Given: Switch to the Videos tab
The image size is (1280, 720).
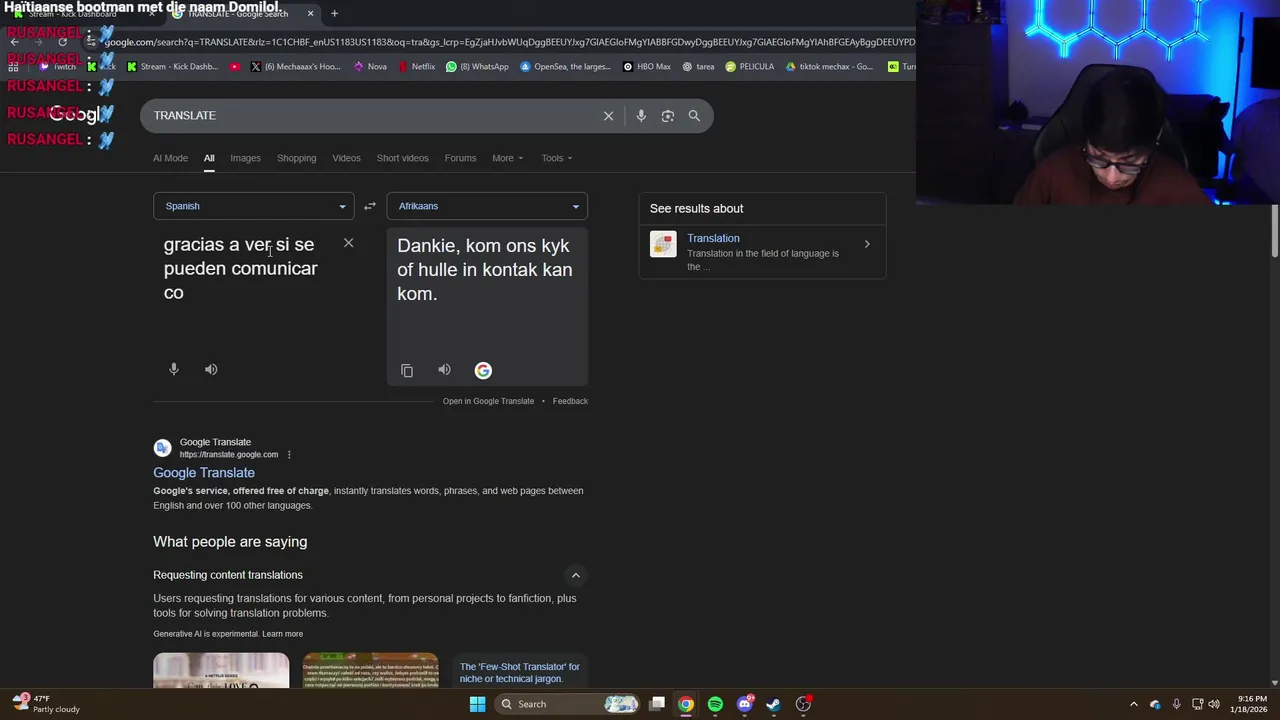Looking at the screenshot, I should pyautogui.click(x=346, y=158).
